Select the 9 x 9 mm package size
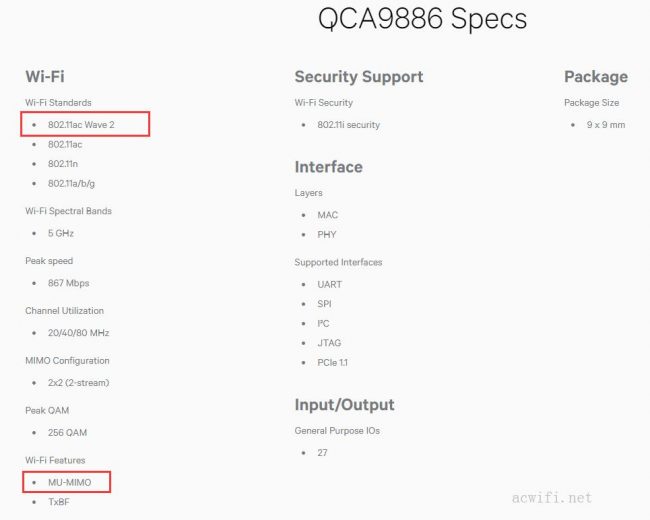Image resolution: width=650 pixels, height=520 pixels. (606, 125)
